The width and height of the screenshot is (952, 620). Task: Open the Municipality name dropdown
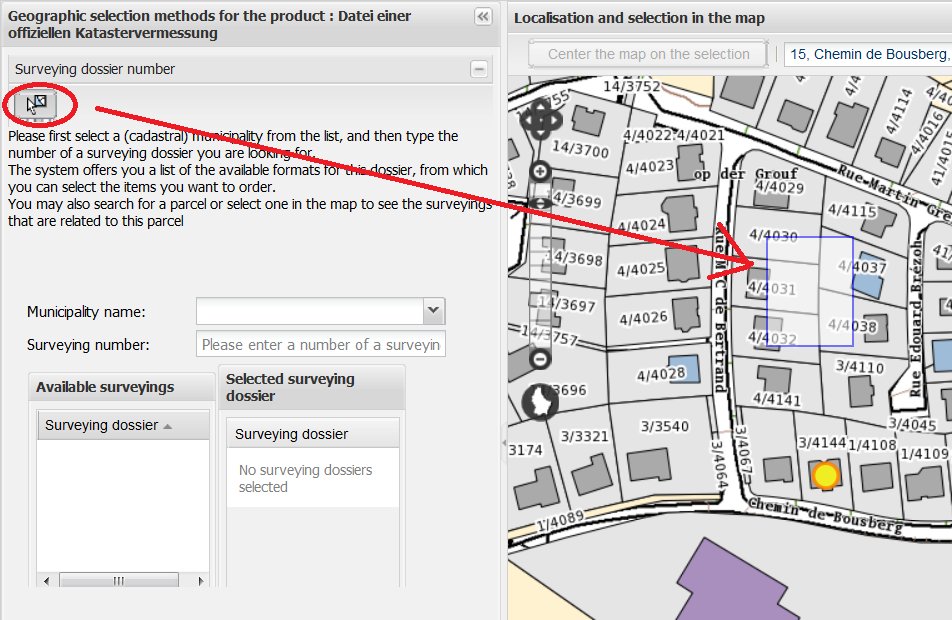[x=433, y=311]
